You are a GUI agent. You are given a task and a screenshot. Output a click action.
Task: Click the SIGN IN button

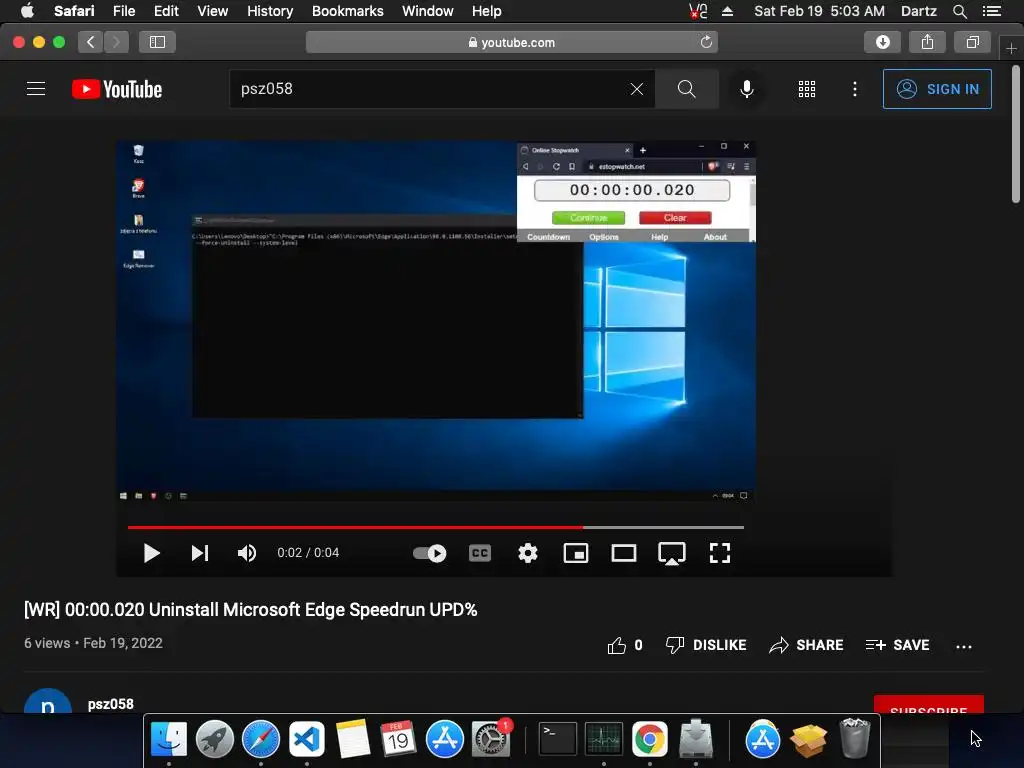[x=937, y=89]
